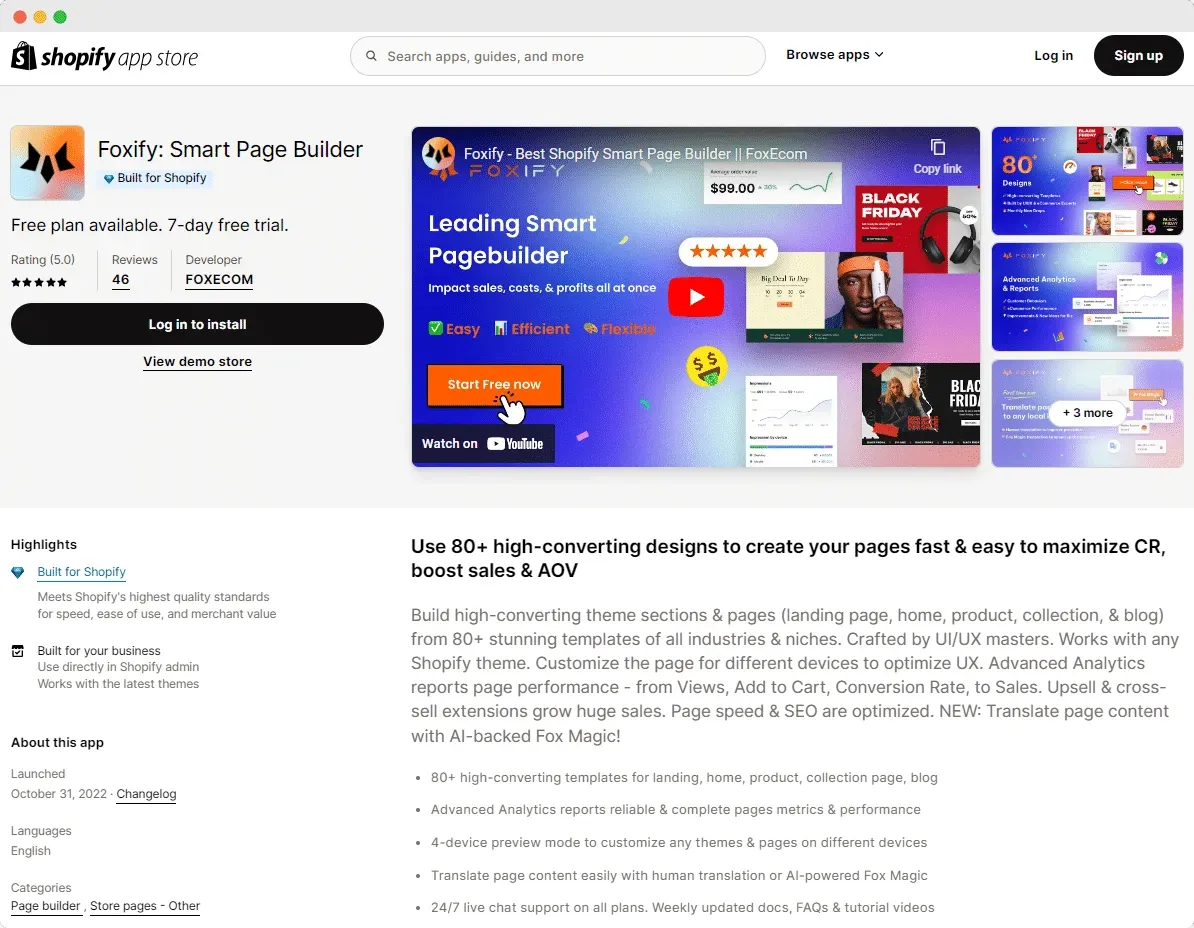Click the Built for Shopify highlight link
Screen dimensions: 1194x928
click(81, 572)
